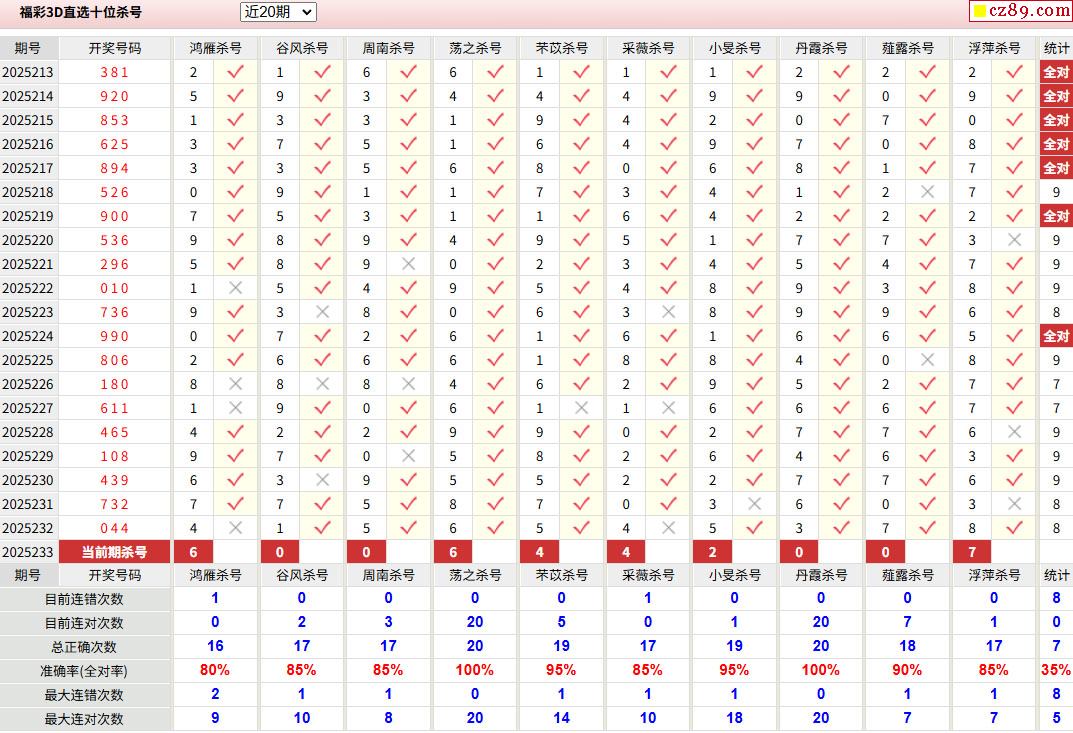Click the X mark for 谷风杀号 in row 2025230
The height and width of the screenshot is (733, 1073).
point(322,480)
